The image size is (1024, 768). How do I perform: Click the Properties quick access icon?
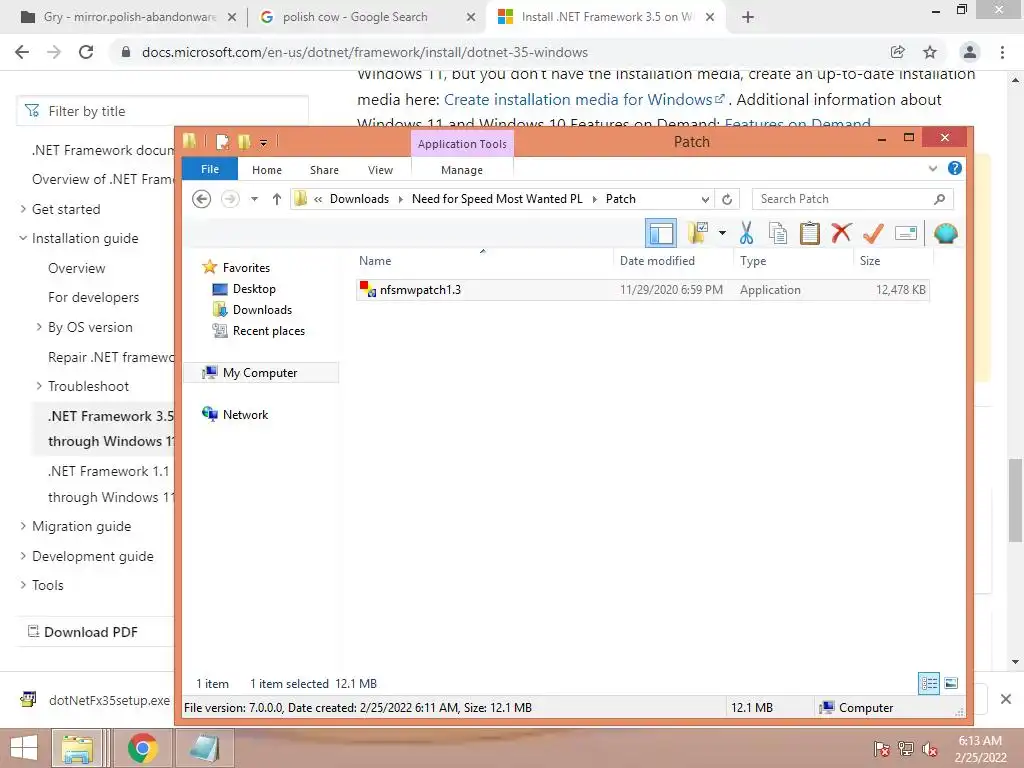pos(223,142)
